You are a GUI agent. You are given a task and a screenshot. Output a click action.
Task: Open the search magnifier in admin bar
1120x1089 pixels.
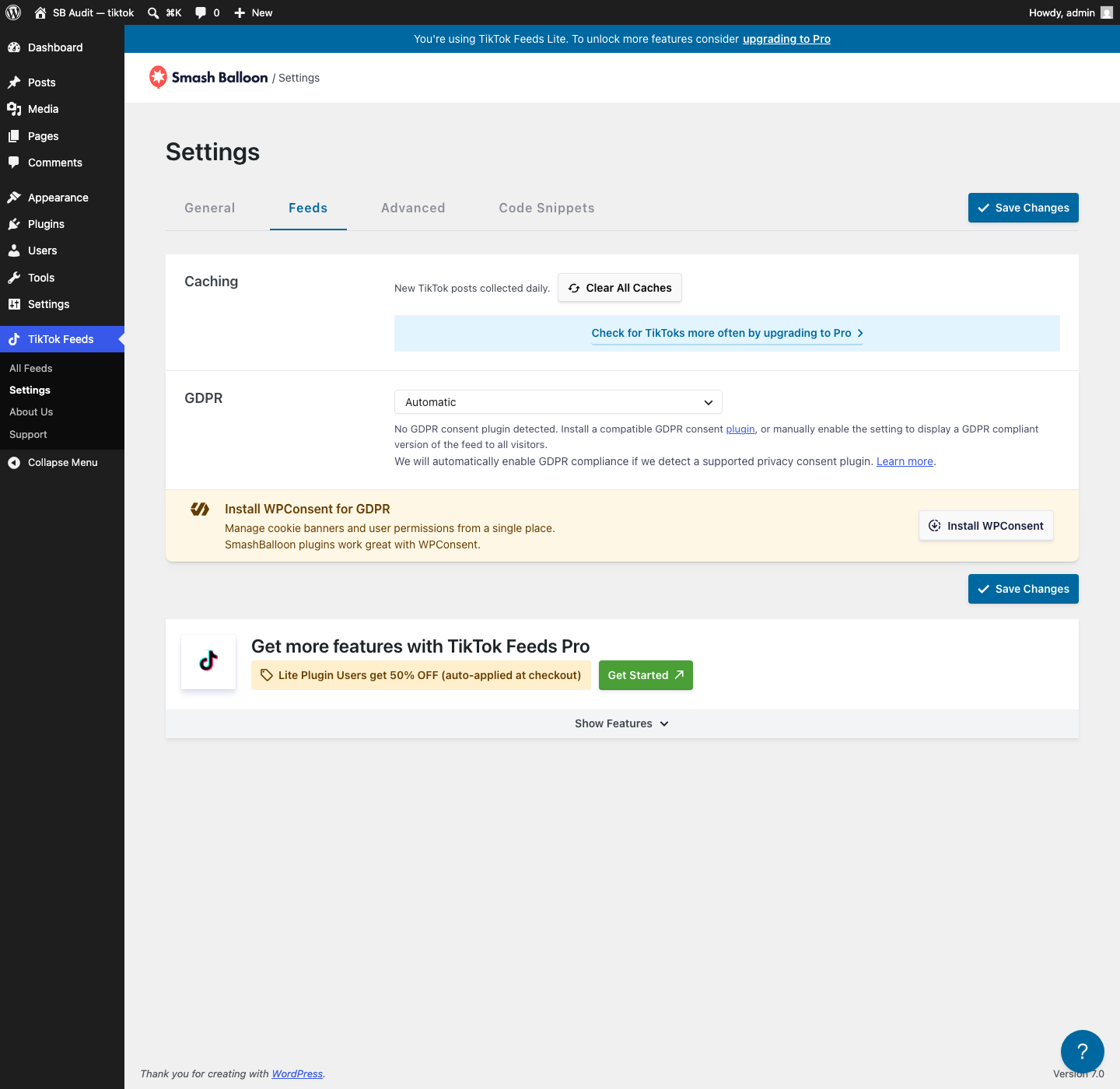[x=153, y=12]
